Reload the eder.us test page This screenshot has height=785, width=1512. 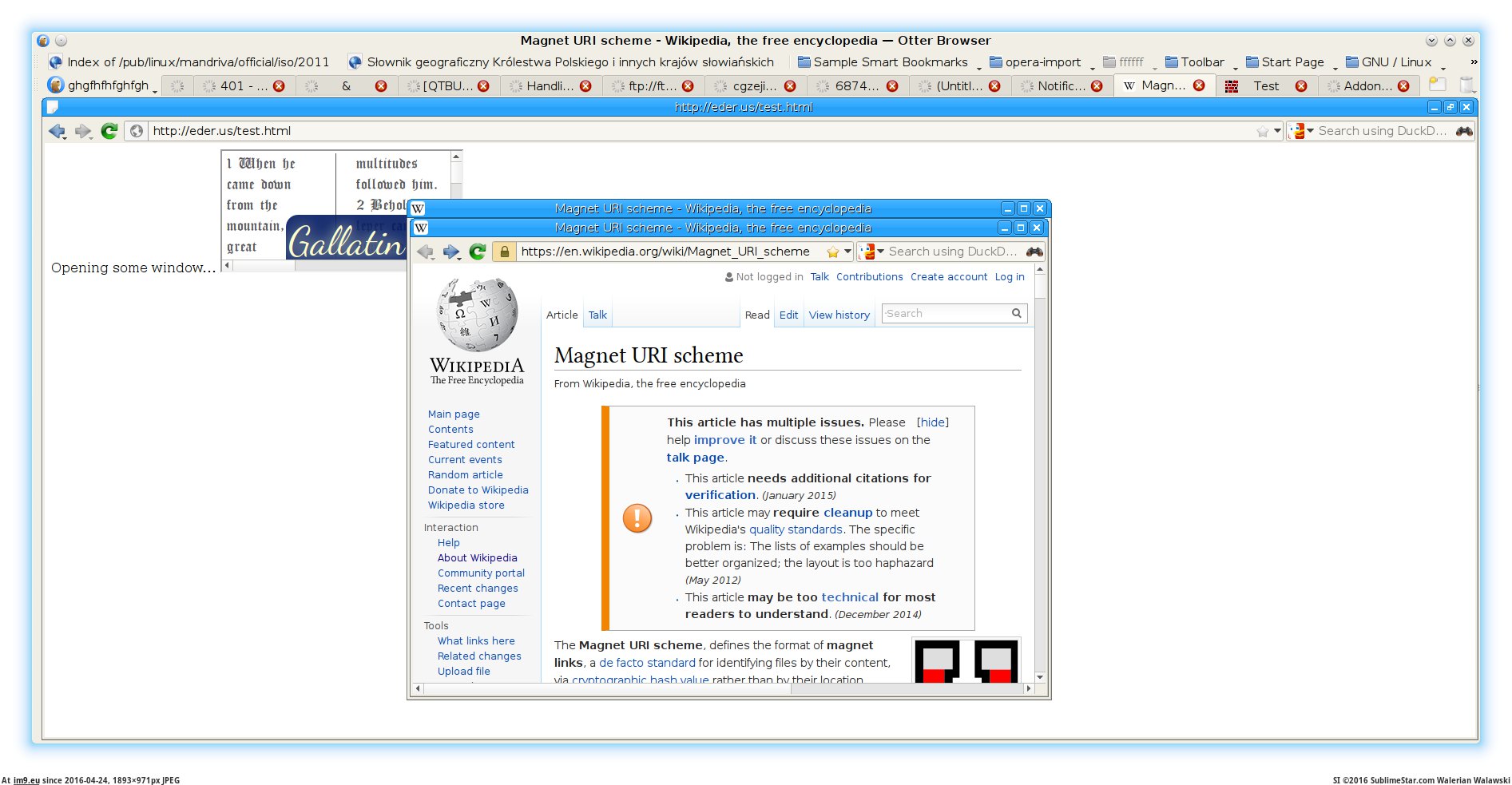pyautogui.click(x=109, y=131)
